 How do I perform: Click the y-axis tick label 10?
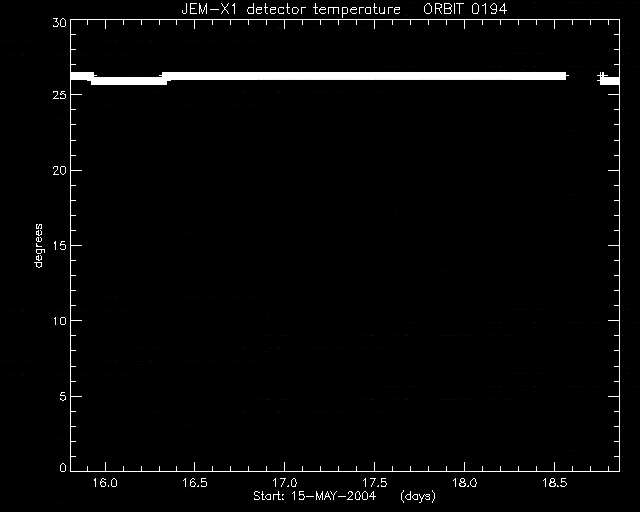[60, 321]
